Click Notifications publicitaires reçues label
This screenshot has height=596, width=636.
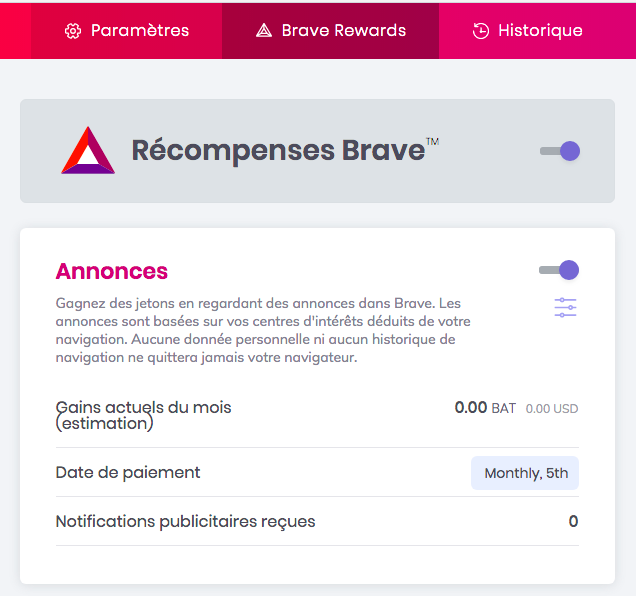pos(185,521)
